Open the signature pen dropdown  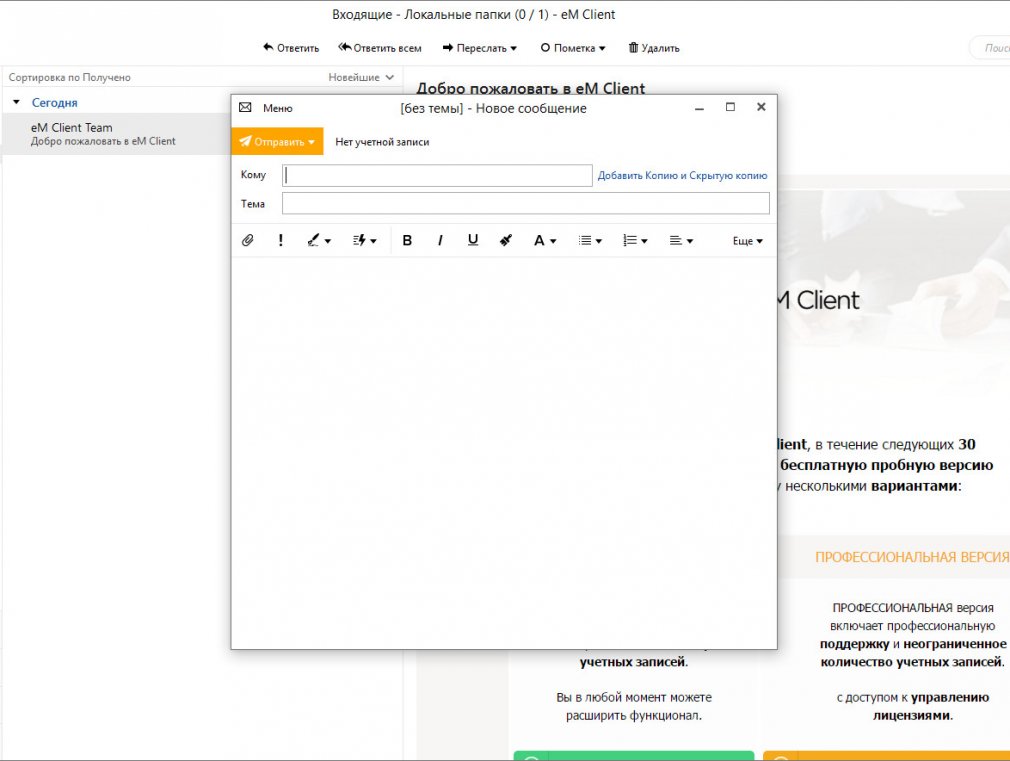319,240
